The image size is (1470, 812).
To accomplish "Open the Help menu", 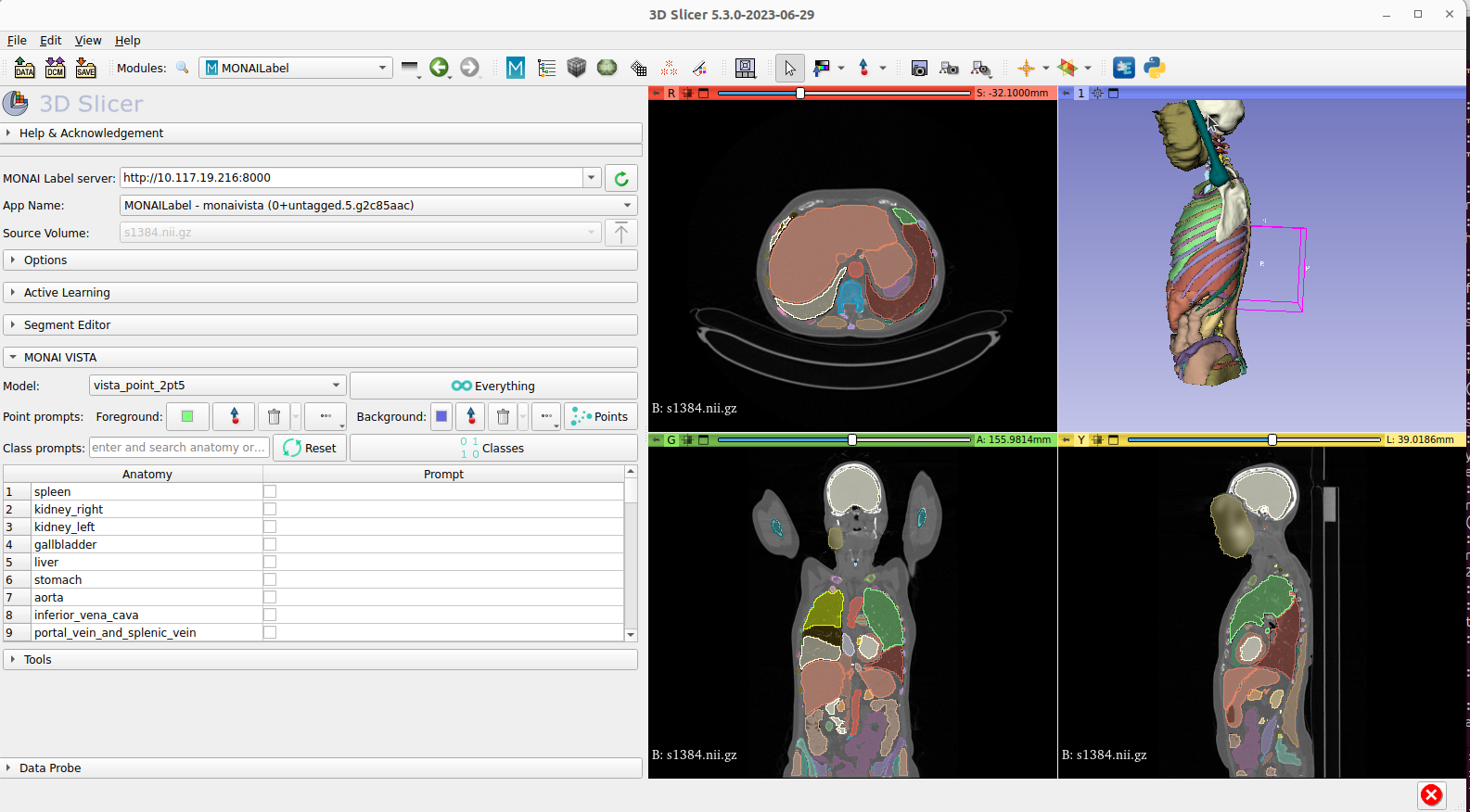I will coord(128,41).
